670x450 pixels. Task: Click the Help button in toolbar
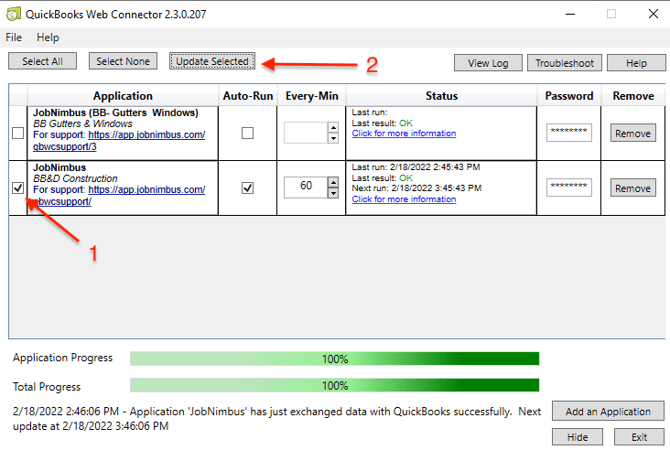[636, 63]
